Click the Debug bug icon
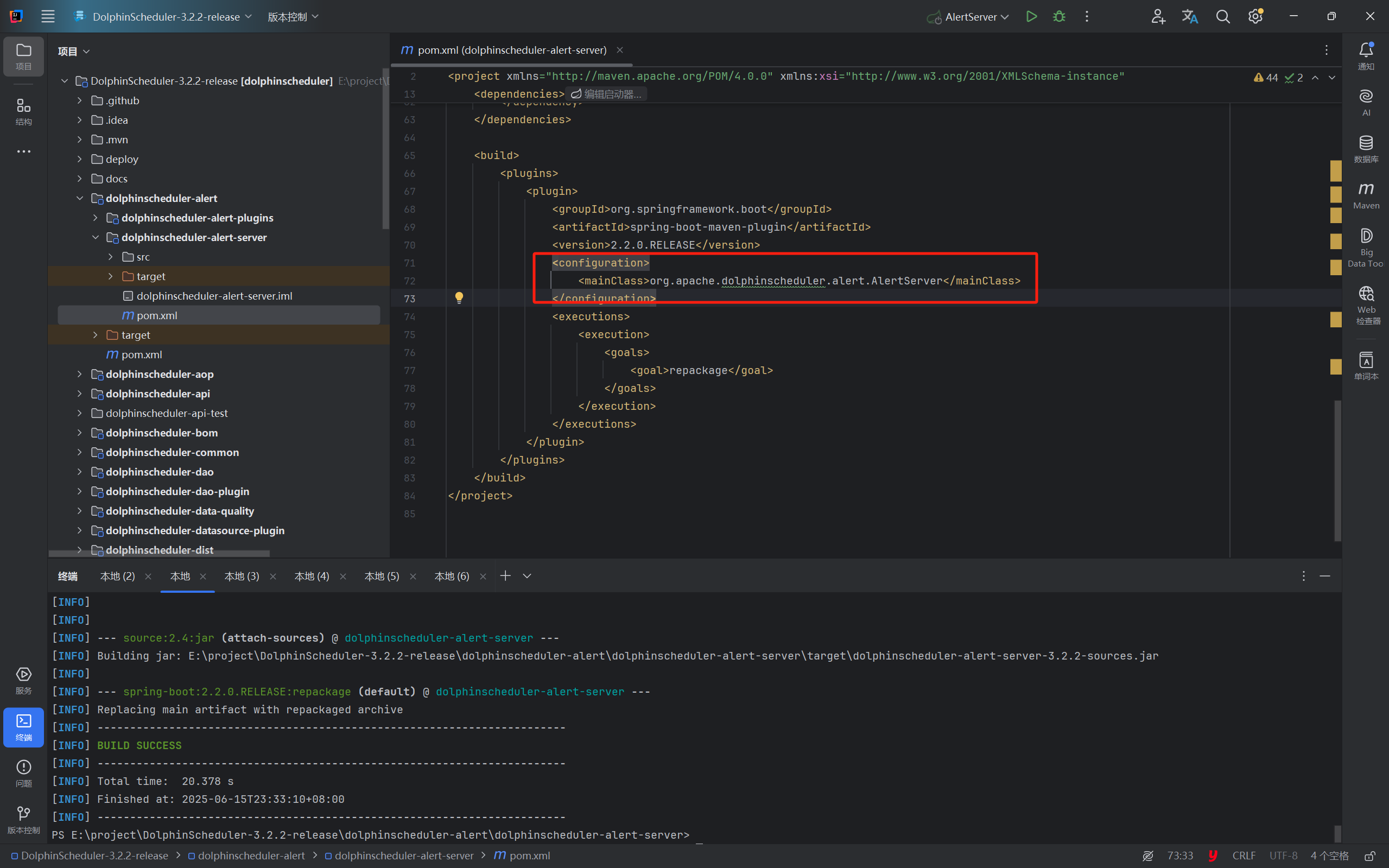Screen dimensions: 1389x868 pos(1059,17)
